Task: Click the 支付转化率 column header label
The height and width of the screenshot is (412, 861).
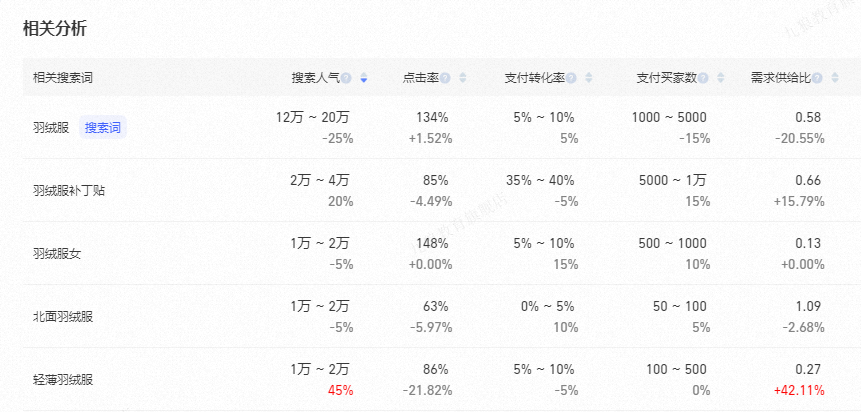Action: 535,78
